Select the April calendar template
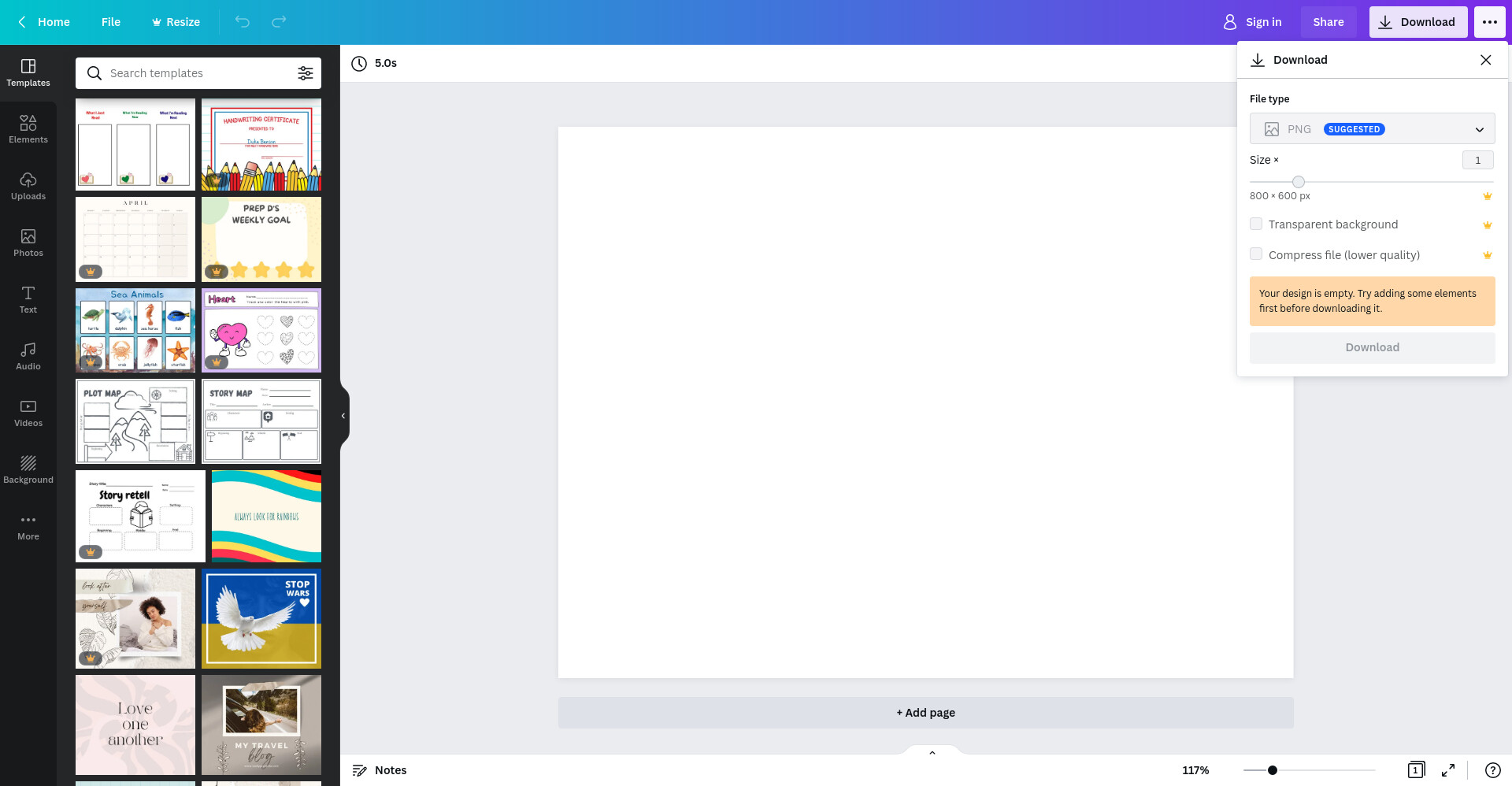Image resolution: width=1512 pixels, height=786 pixels. [135, 239]
